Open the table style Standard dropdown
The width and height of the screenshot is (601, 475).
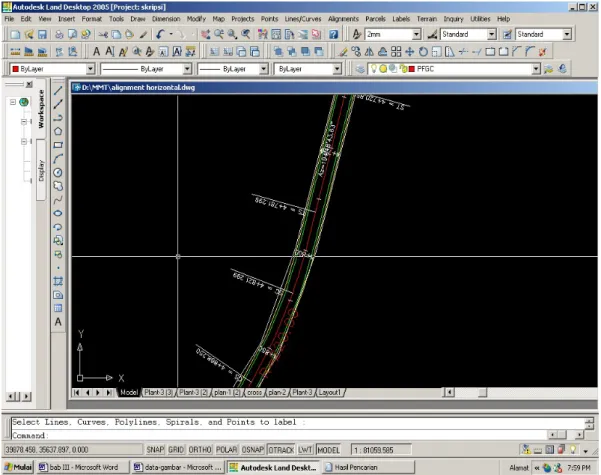(x=567, y=35)
